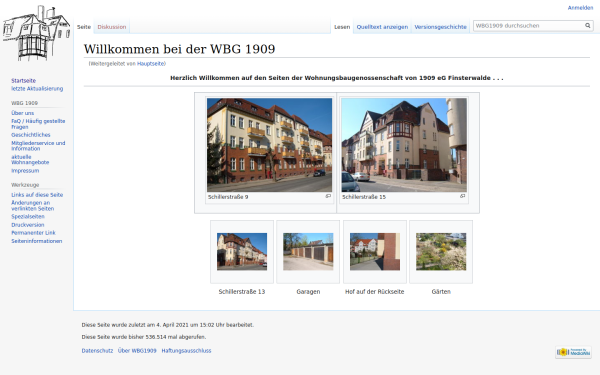Screen dimensions: 600x375
Task: Click the 'Herzlich Willkommen' bold intro line
Action: tap(337, 78)
